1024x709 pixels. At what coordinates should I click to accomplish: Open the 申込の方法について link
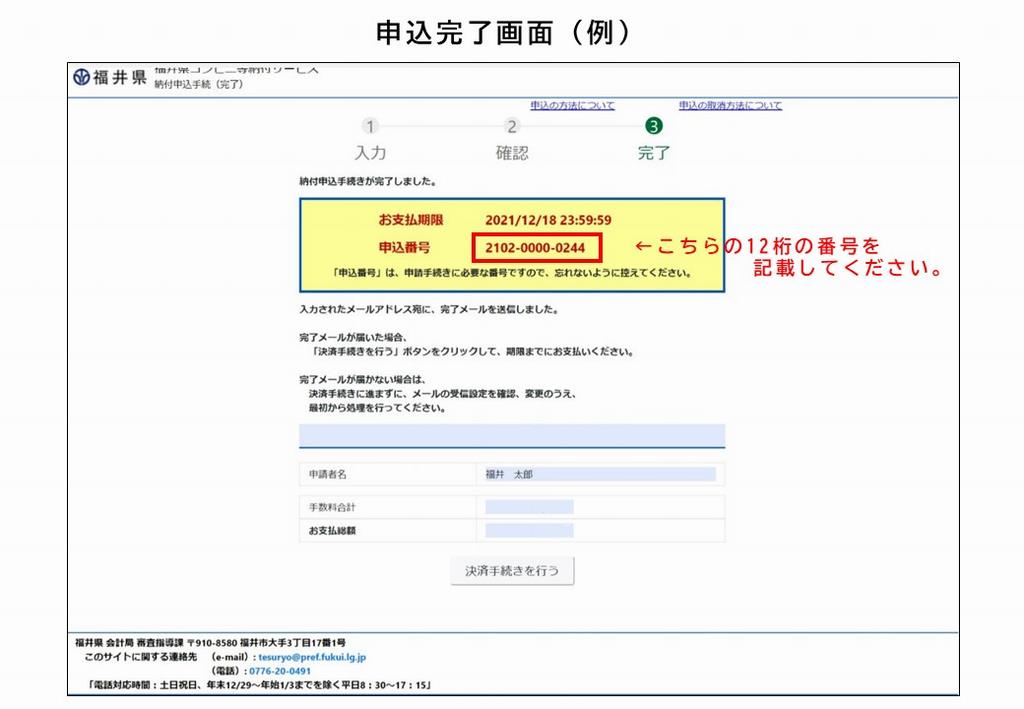click(x=572, y=106)
